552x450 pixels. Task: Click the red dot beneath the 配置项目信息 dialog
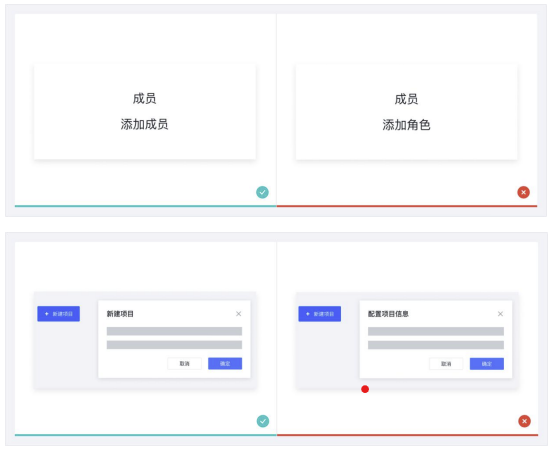tap(365, 389)
